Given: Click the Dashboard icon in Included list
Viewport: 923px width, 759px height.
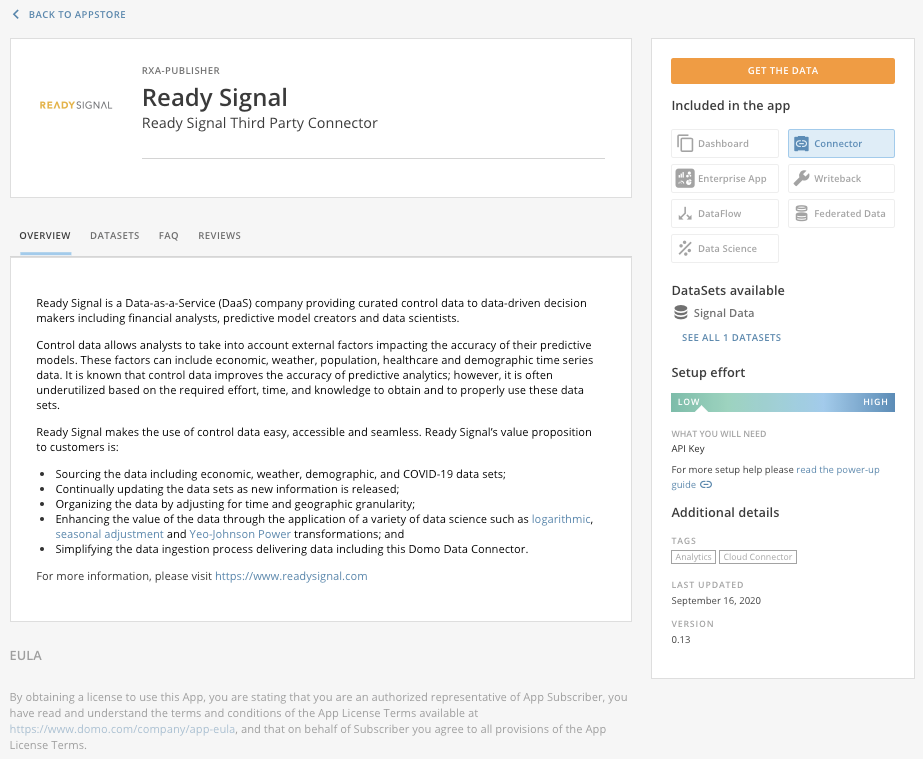Looking at the screenshot, I should 685,144.
